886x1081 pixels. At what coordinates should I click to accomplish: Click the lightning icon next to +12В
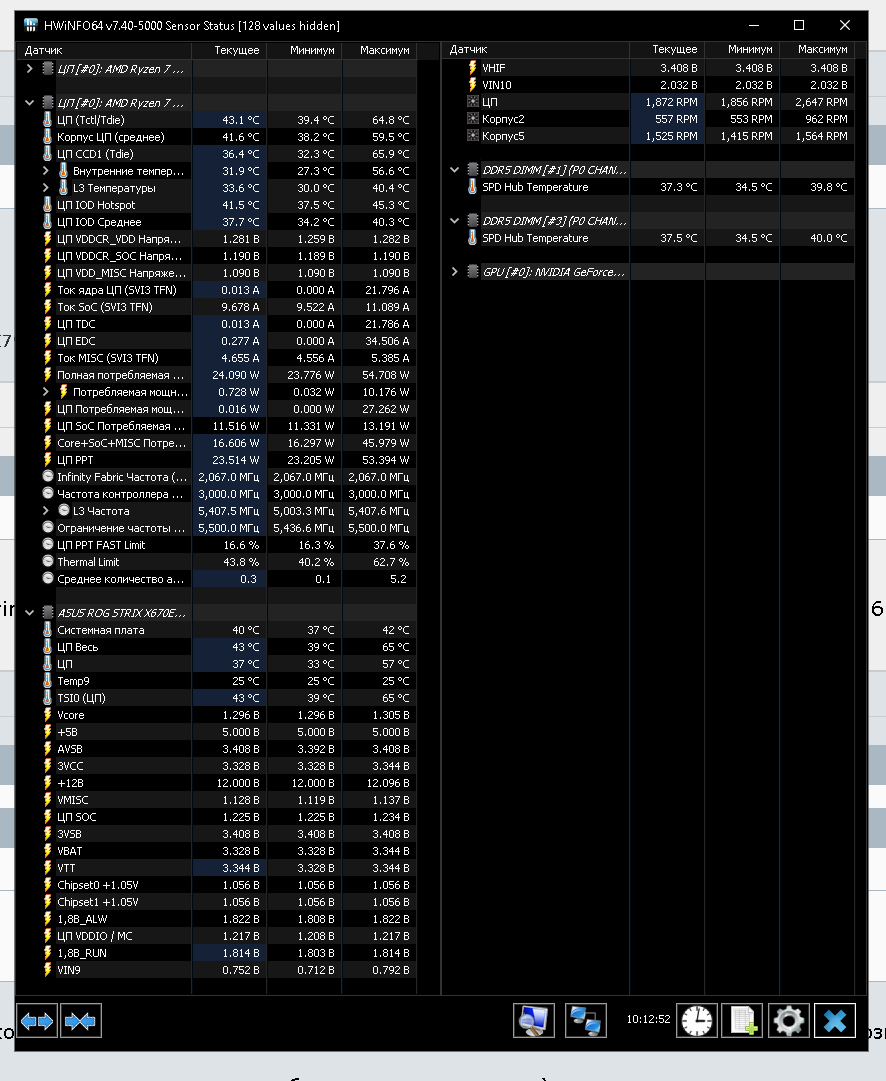coord(47,782)
